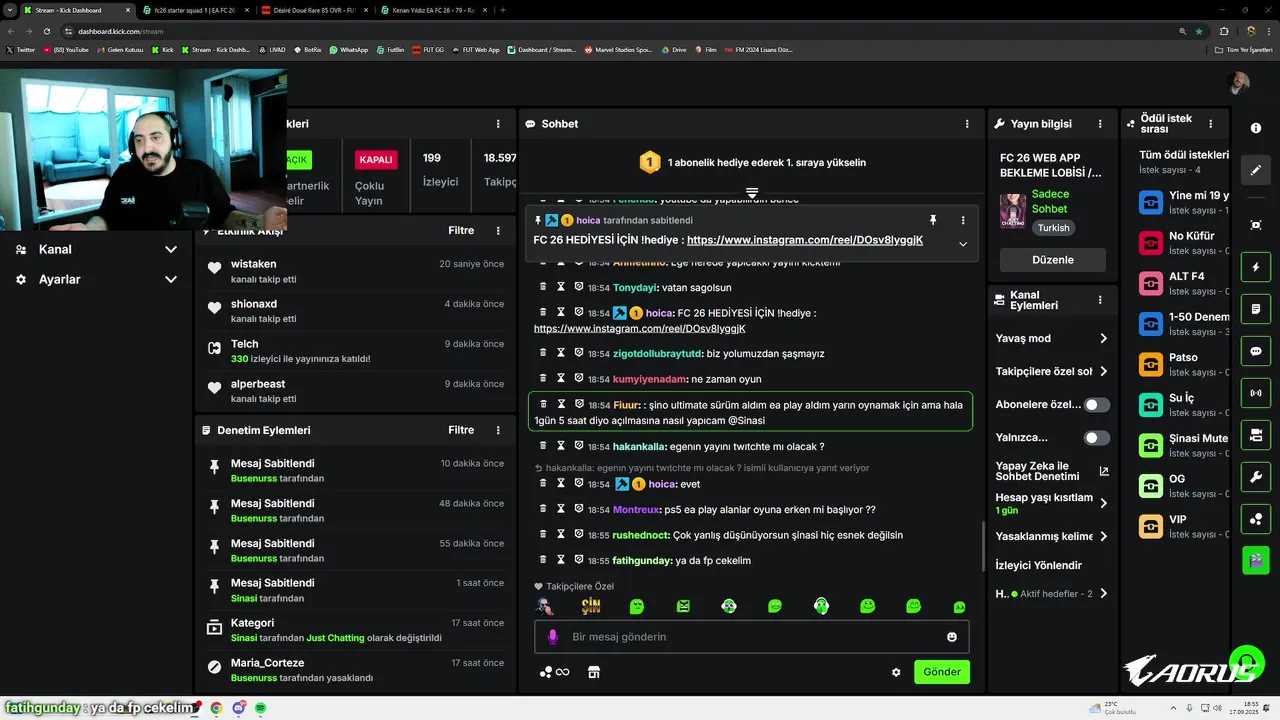1280x720 pixels.
Task: Open chat settings gear next to Gönder
Action: click(x=896, y=672)
